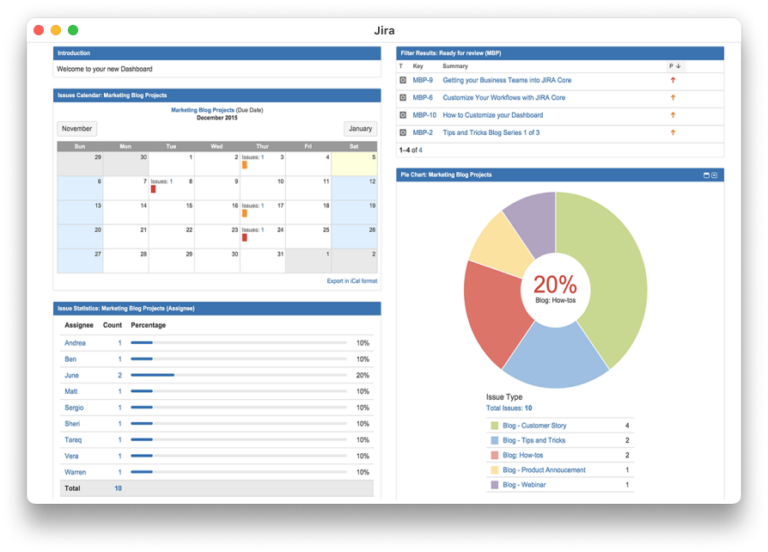Click Export in iCal format link
Image resolution: width=768 pixels, height=552 pixels.
tap(352, 281)
